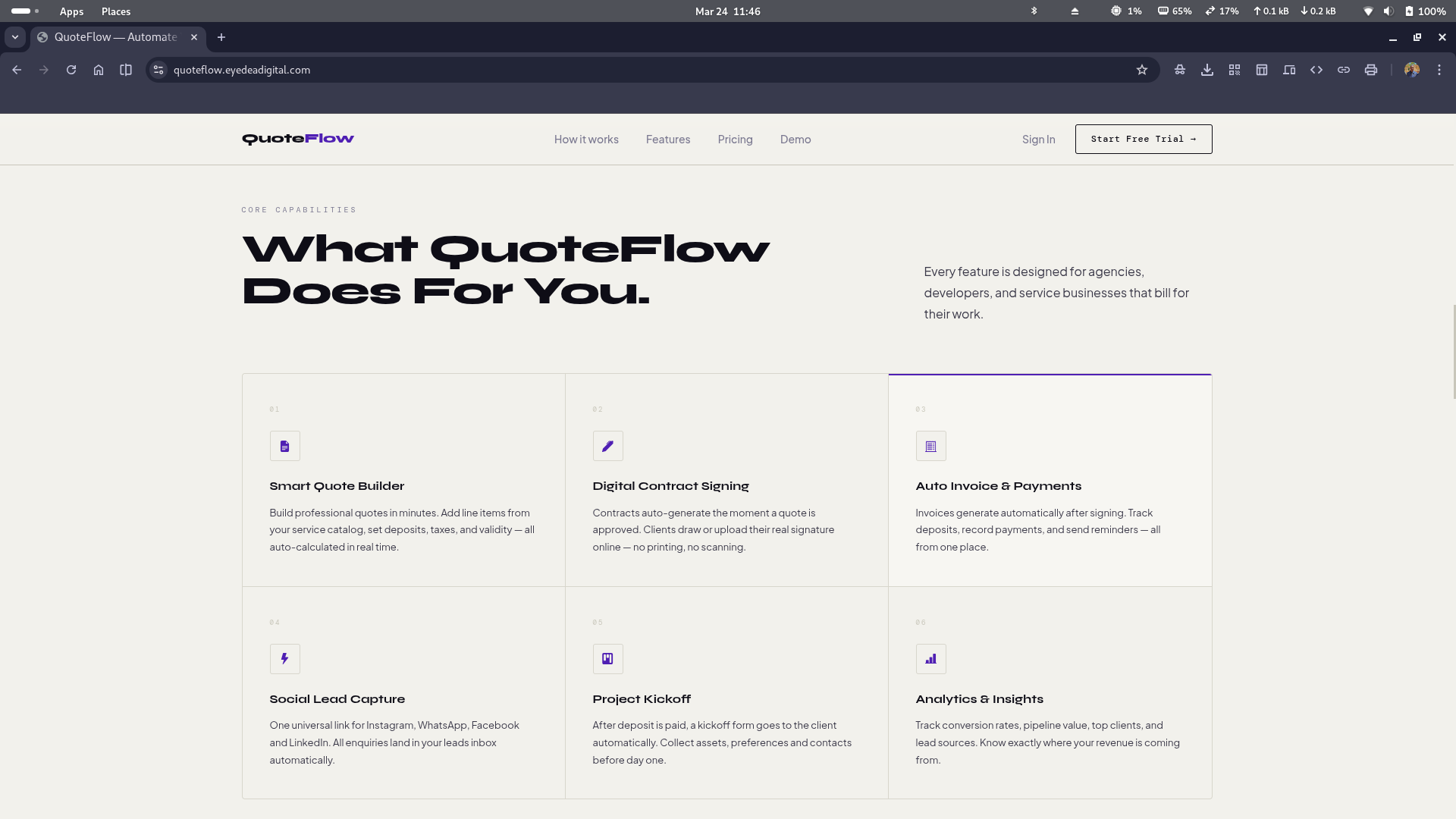Click the Digital Contract Signing pen icon
Viewport: 1456px width, 819px height.
(x=607, y=446)
